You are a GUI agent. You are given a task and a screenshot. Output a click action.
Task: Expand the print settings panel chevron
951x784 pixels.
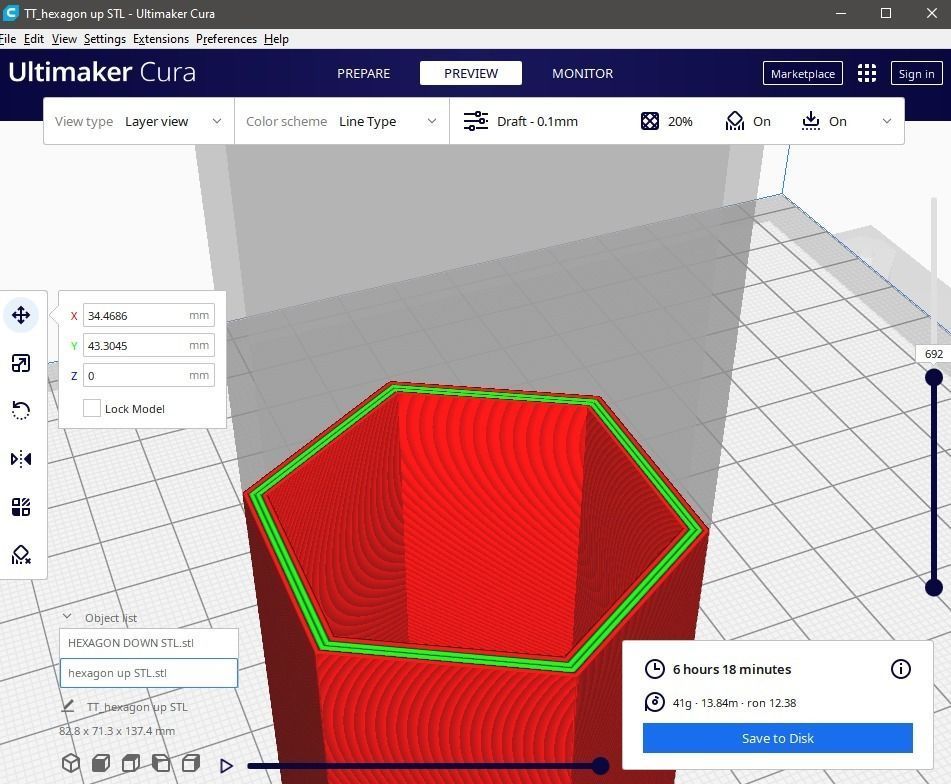coord(887,121)
